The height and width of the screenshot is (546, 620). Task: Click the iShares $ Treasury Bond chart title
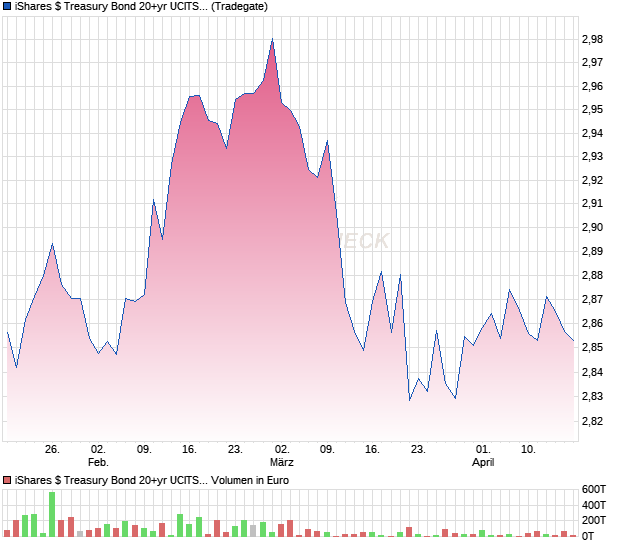point(110,7)
